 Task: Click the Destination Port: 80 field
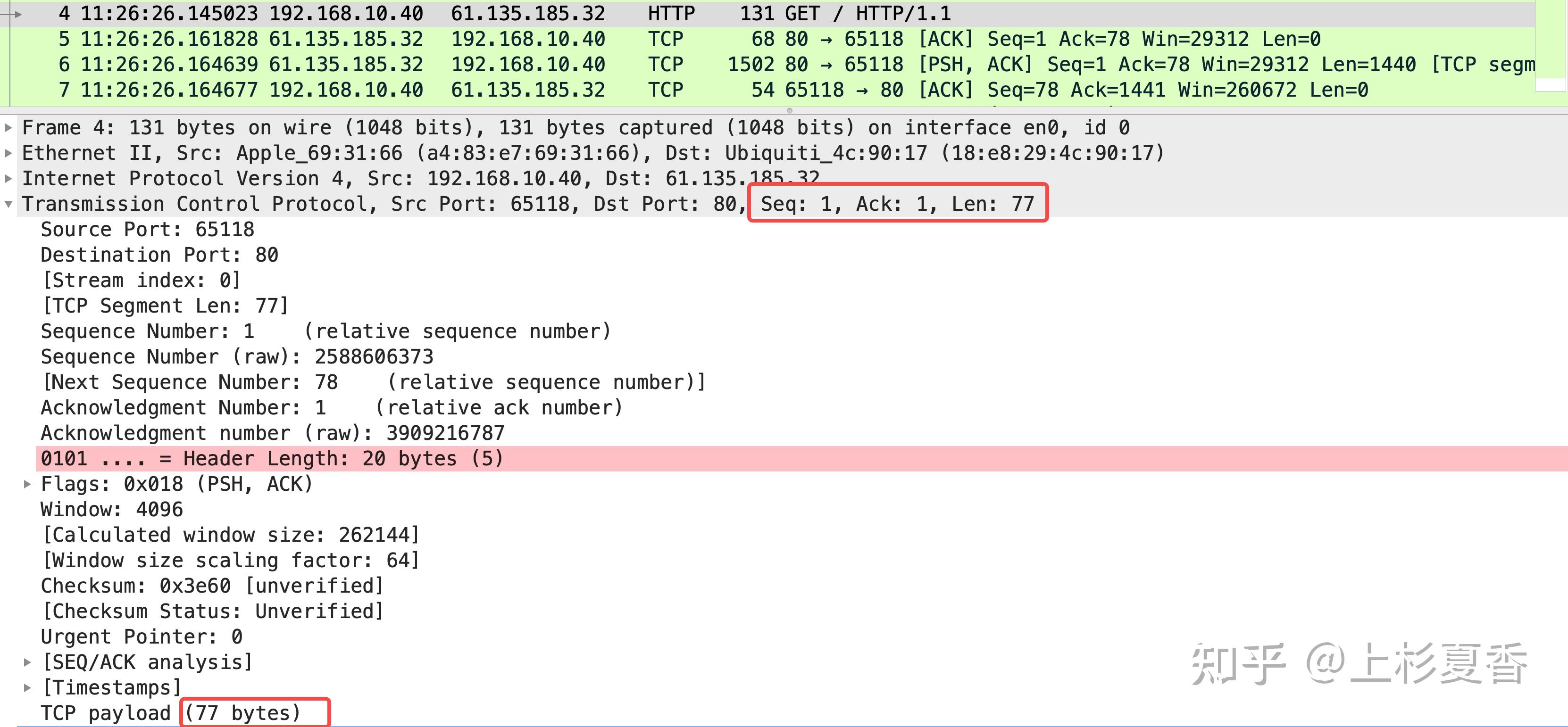[x=159, y=255]
